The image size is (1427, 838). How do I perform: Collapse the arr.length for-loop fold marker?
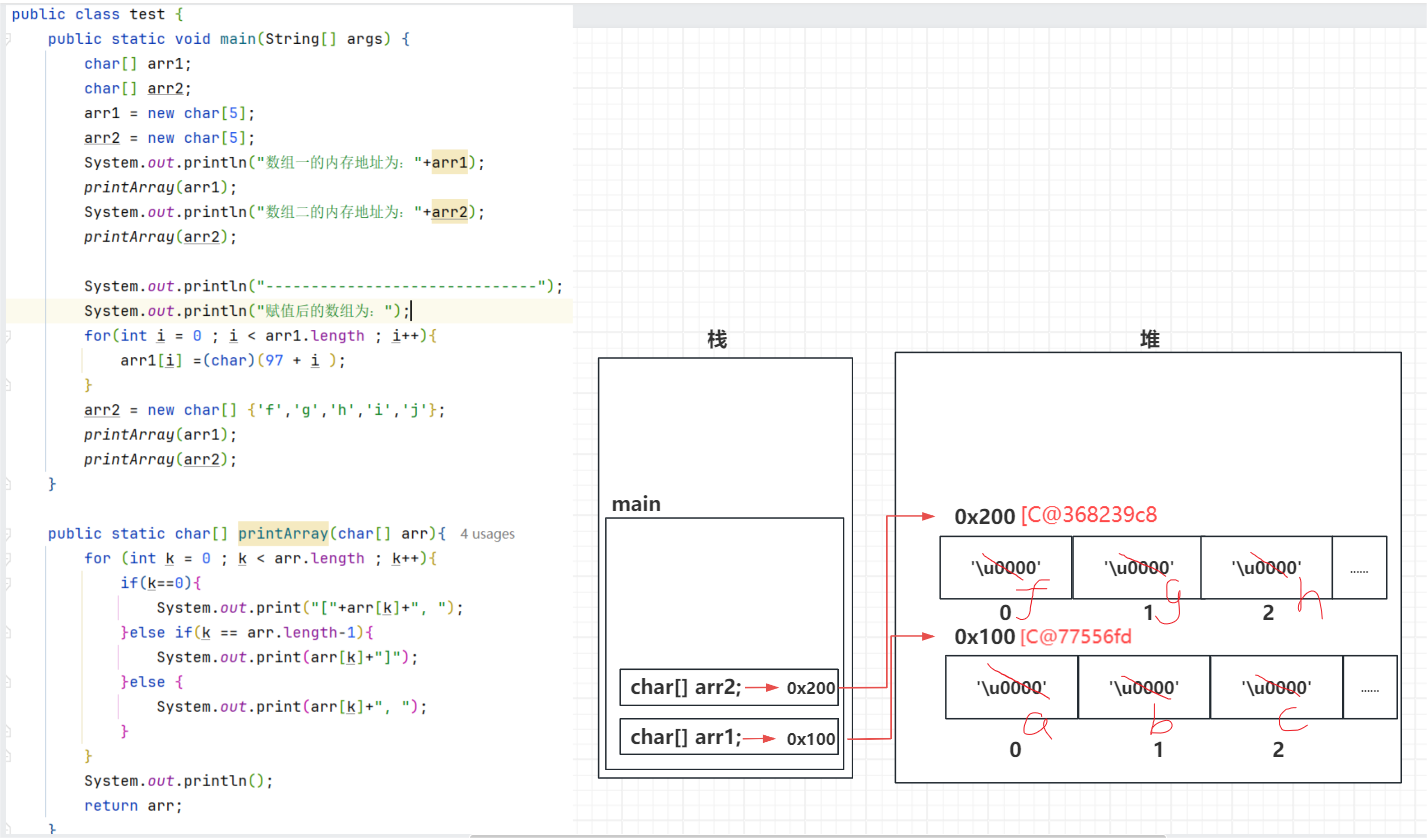[8, 558]
